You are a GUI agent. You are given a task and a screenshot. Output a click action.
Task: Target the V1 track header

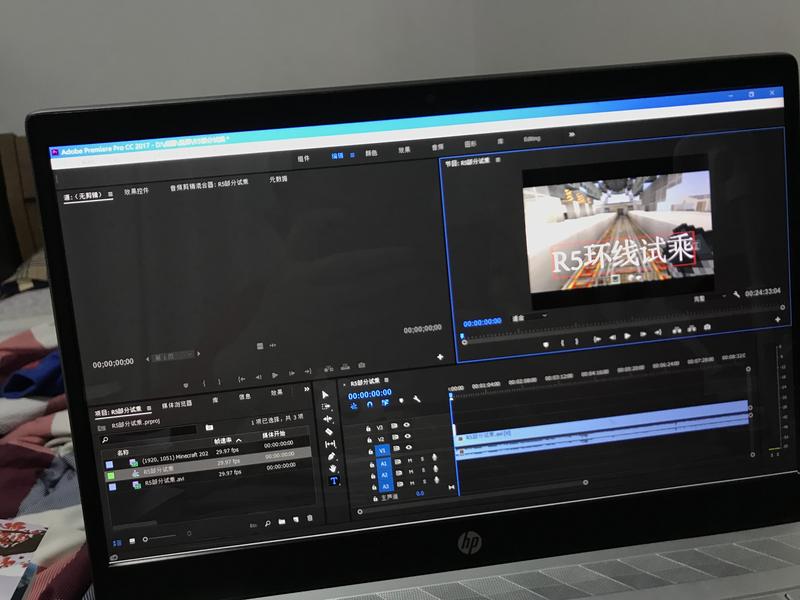tap(382, 451)
